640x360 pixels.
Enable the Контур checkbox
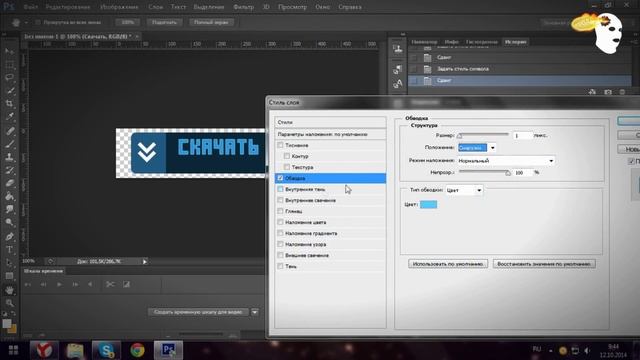(x=287, y=156)
